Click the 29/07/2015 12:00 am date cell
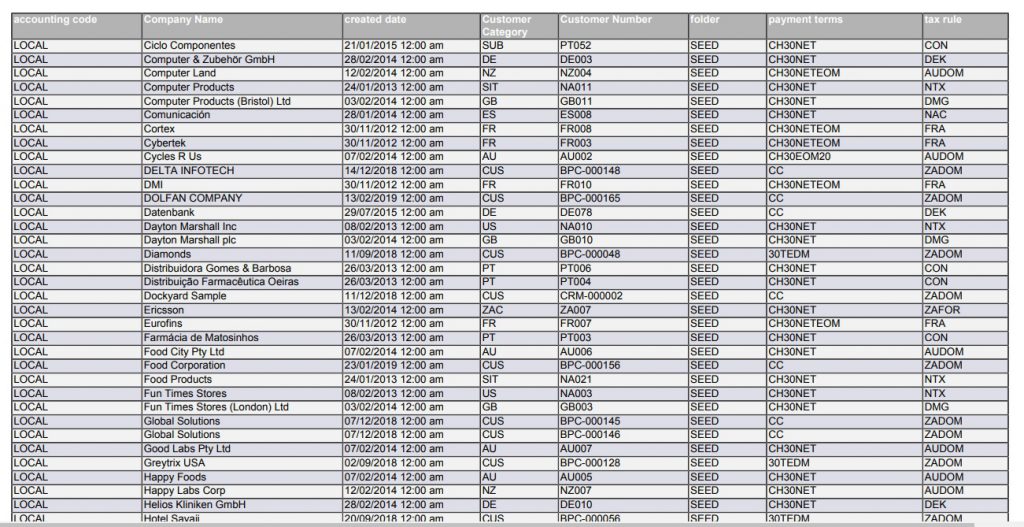Viewport: 1024px width, 527px height. click(x=411, y=212)
